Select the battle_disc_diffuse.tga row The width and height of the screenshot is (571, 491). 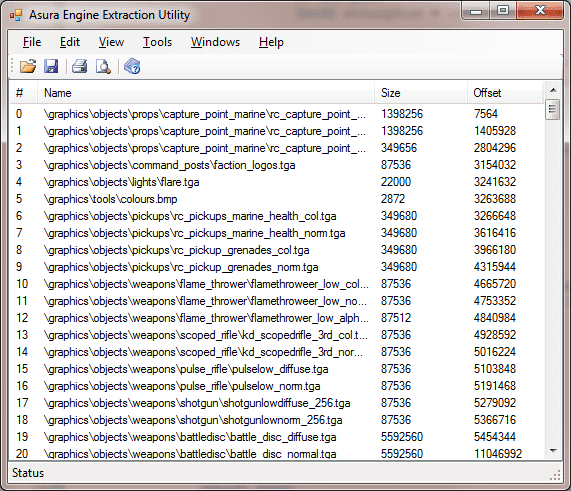coord(277,437)
